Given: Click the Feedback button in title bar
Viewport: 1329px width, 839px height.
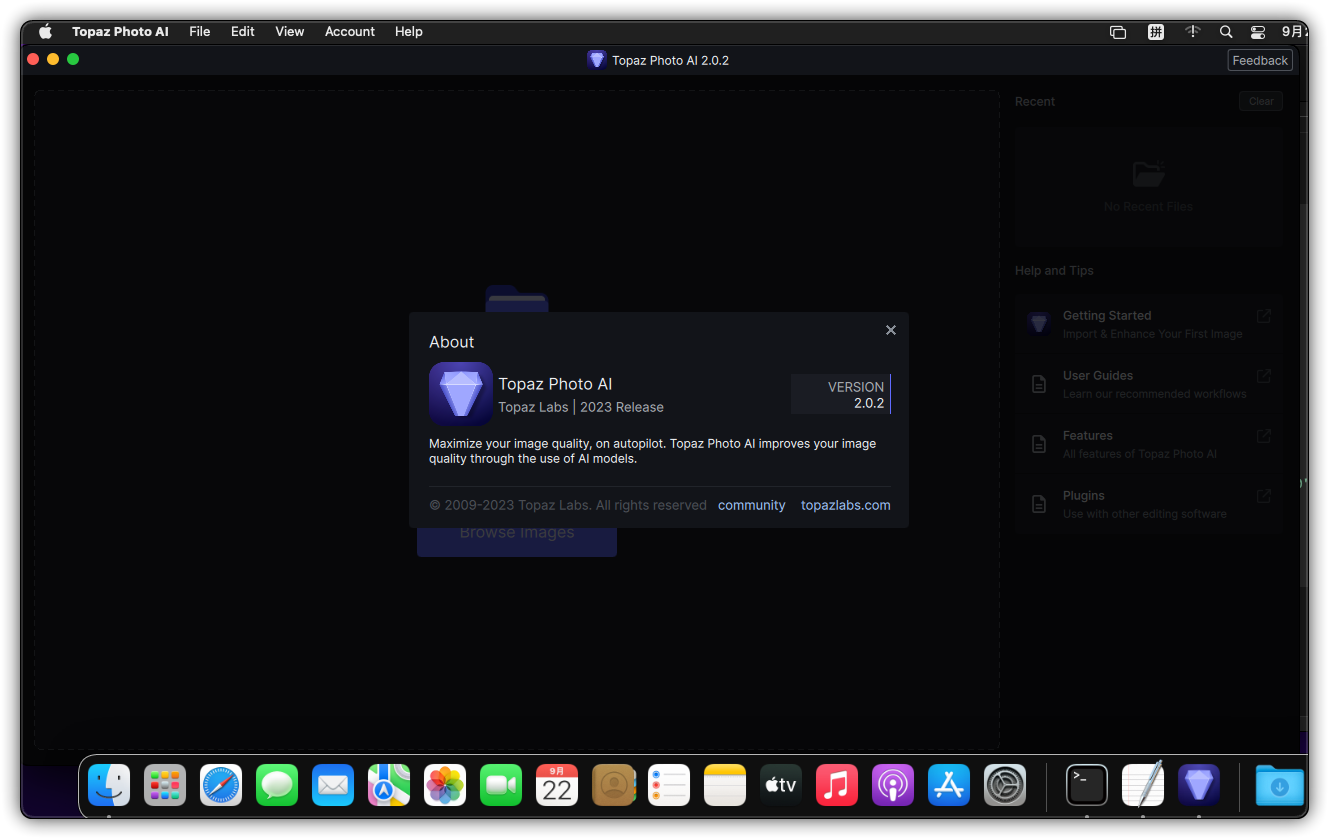Looking at the screenshot, I should 1260,60.
